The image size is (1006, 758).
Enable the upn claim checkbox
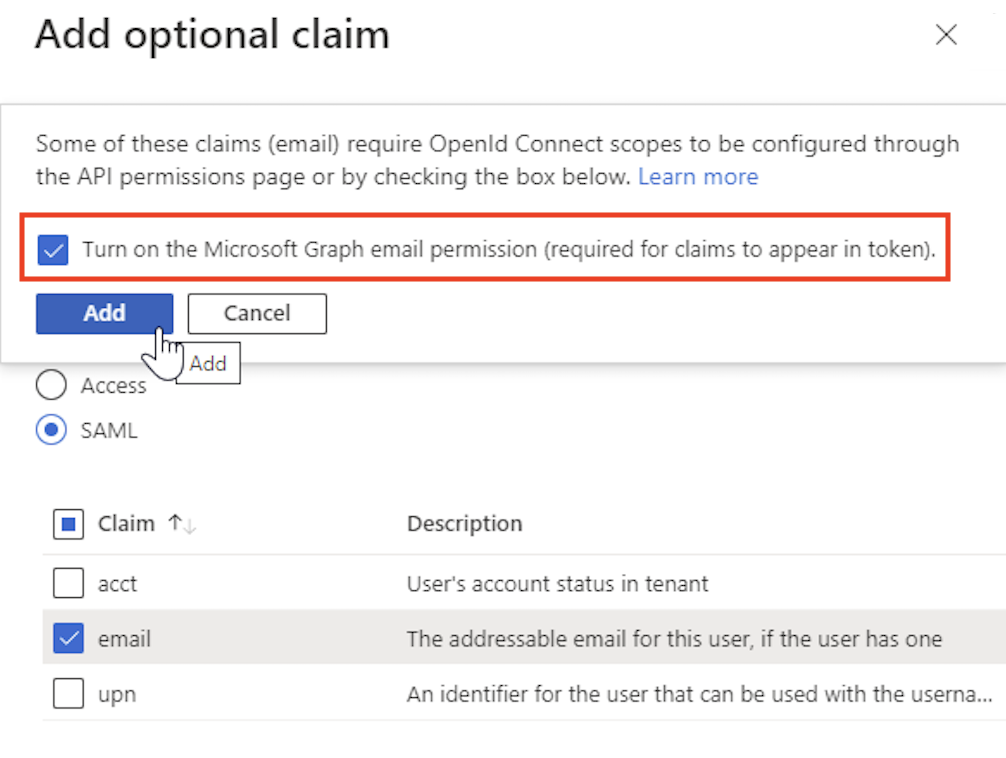pos(68,694)
